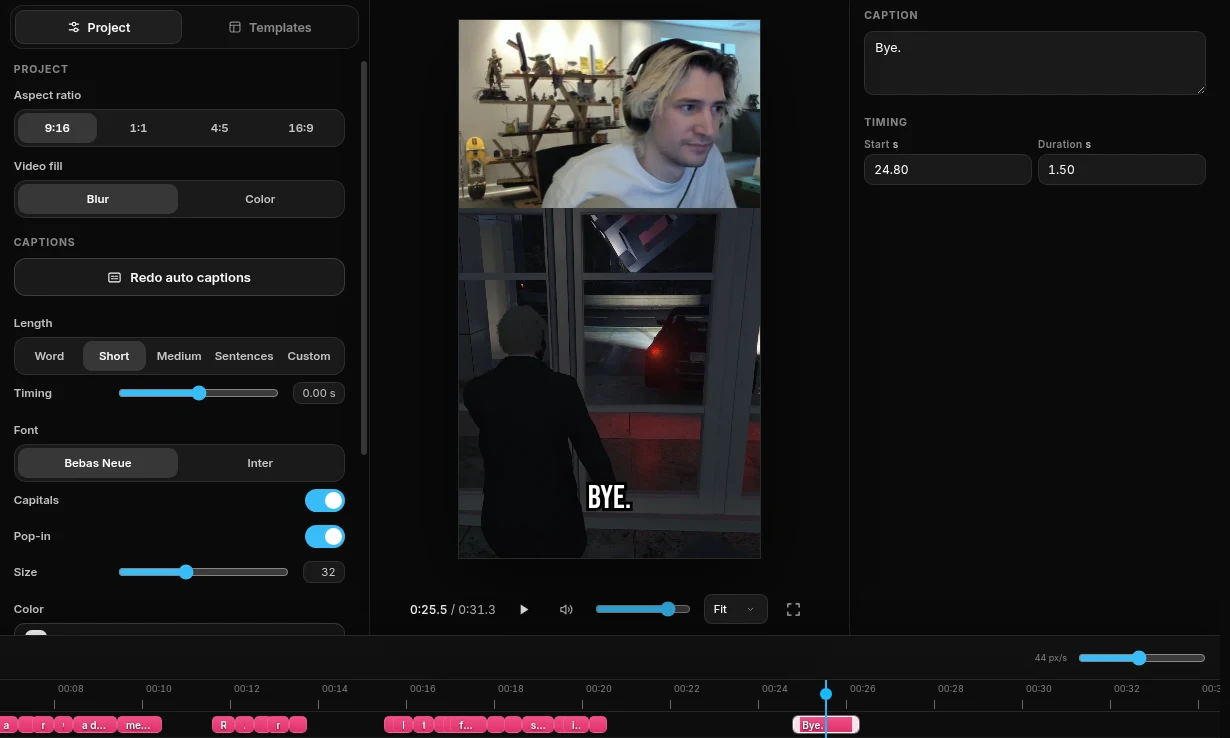Set caption length to Sentences
The image size is (1230, 738).
(x=244, y=356)
